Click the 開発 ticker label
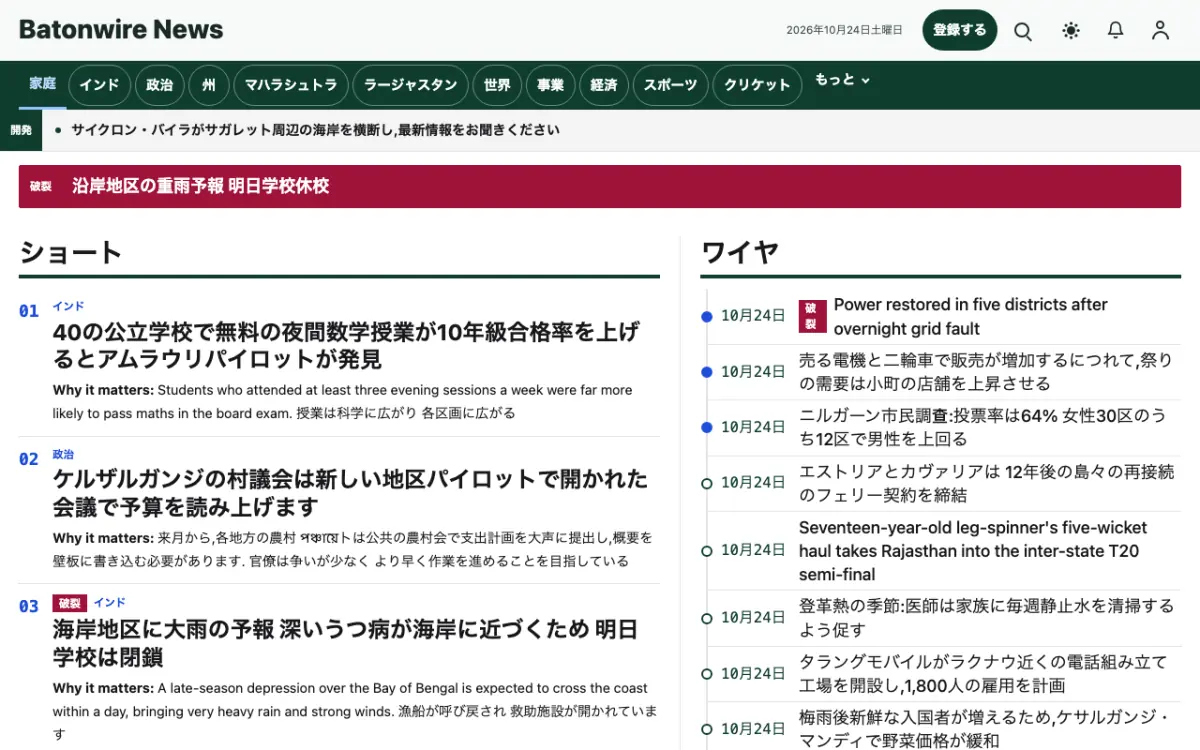Image resolution: width=1200 pixels, height=750 pixels. pyautogui.click(x=21, y=130)
